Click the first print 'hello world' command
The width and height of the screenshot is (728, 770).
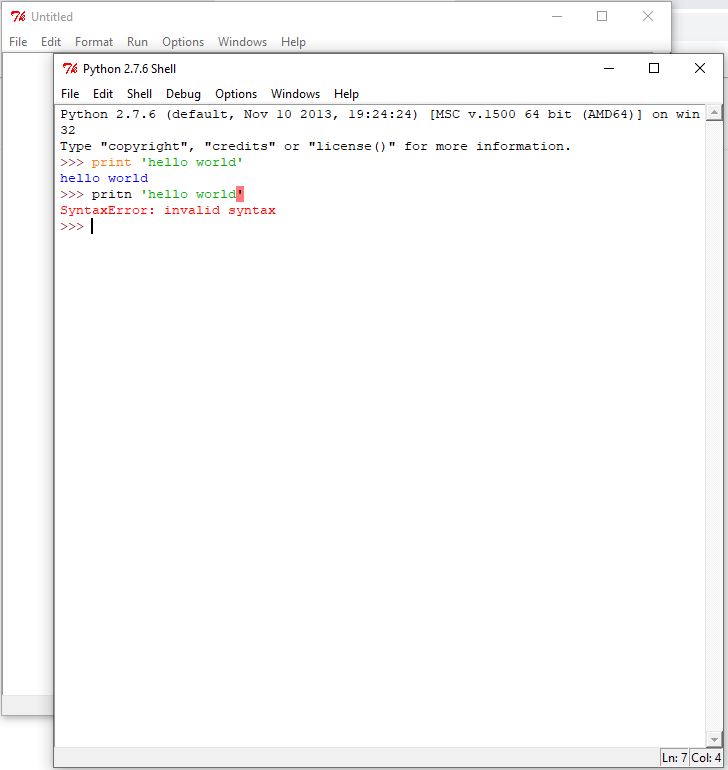(167, 162)
